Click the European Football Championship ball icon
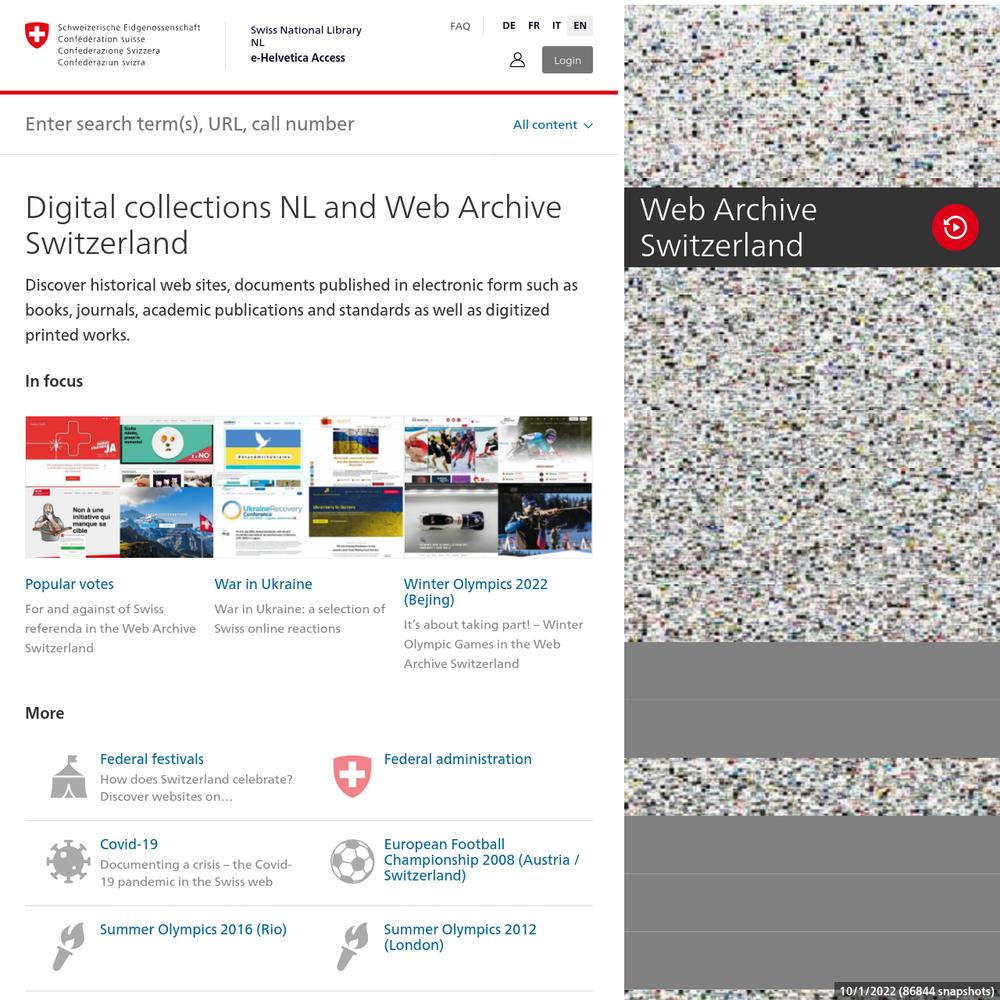 352,862
